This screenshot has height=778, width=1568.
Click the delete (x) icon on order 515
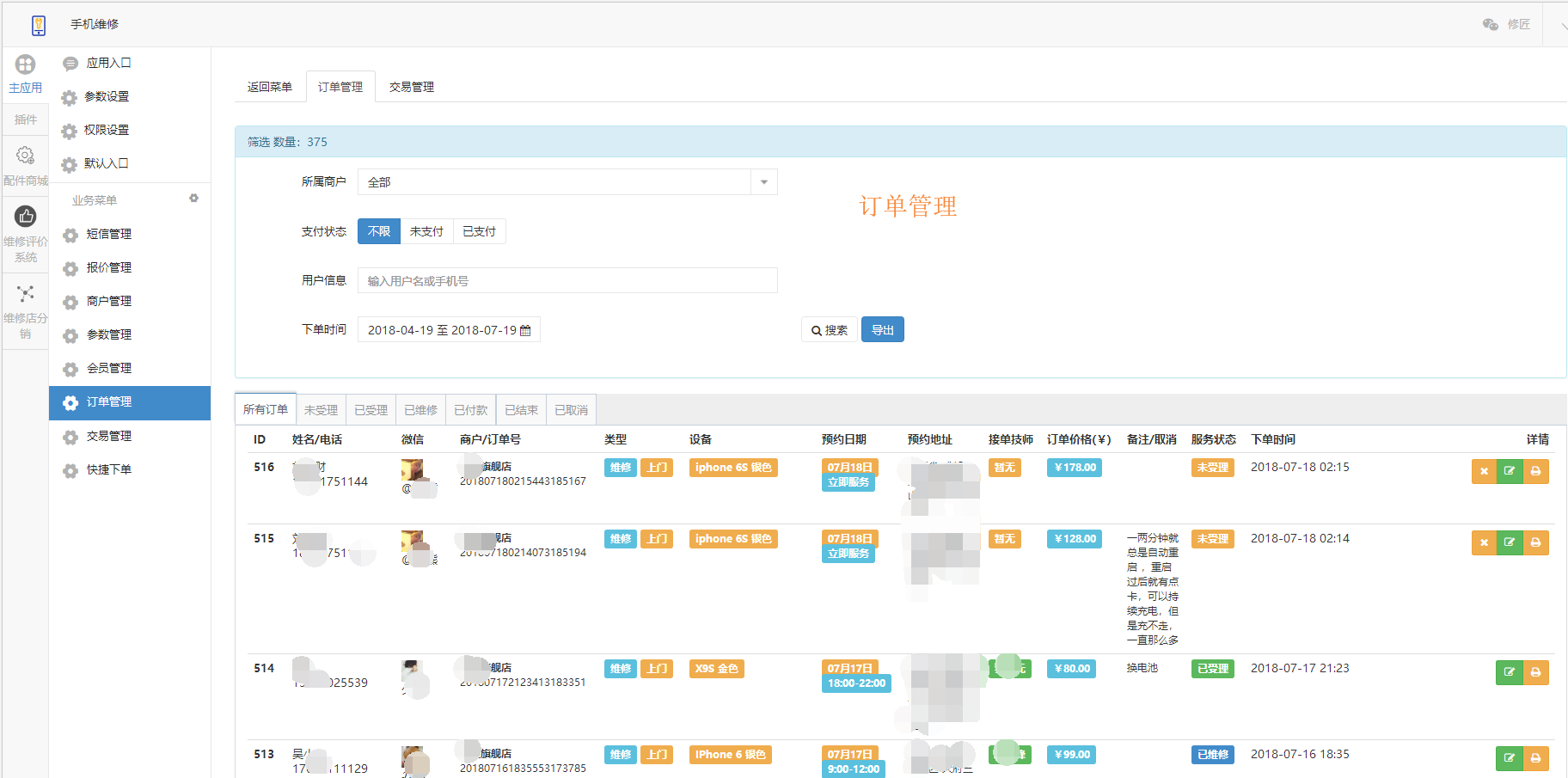(1485, 542)
